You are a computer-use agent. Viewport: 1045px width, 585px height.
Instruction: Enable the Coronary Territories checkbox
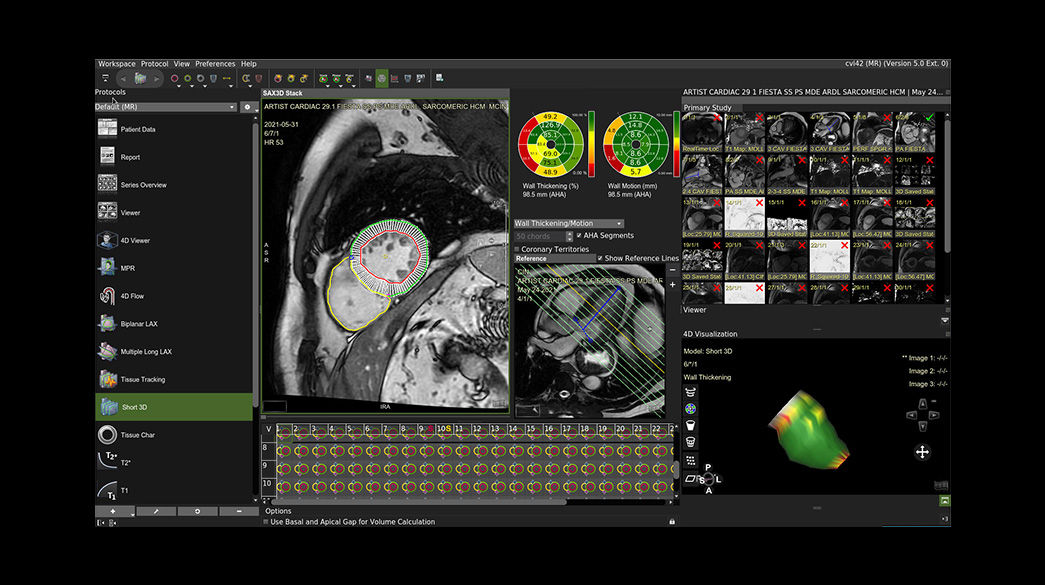[x=517, y=249]
